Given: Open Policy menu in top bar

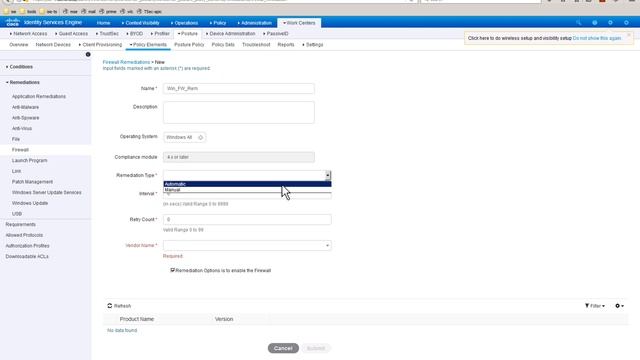Looking at the screenshot, I should click(218, 23).
